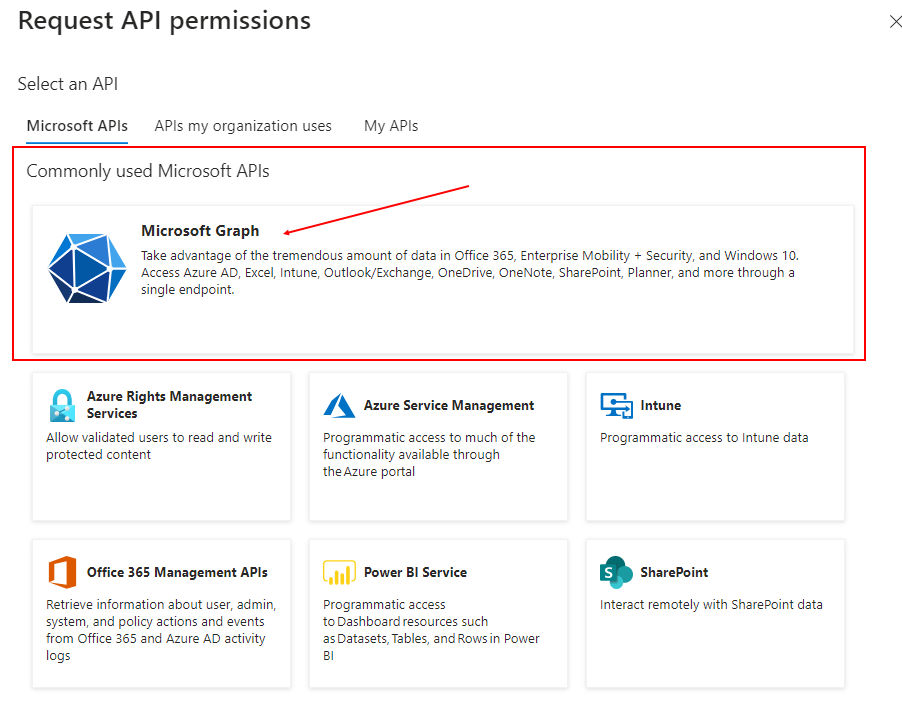Screen dimensions: 902x701
Task: Click the Microsoft Graph description text
Action: (470, 273)
